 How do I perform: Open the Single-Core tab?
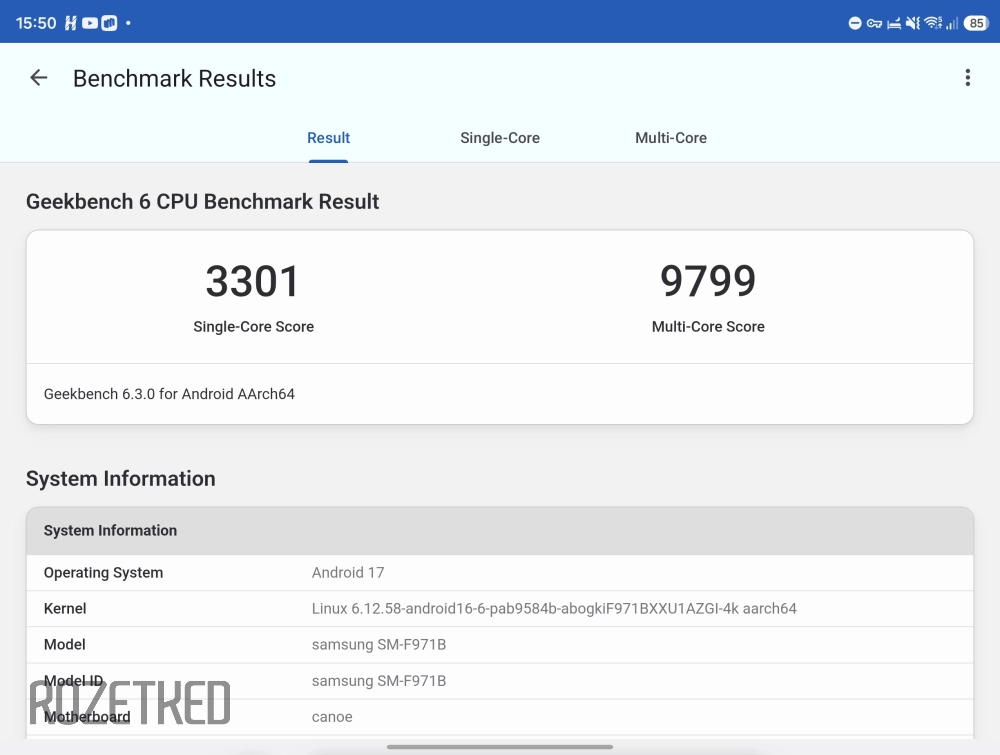500,138
